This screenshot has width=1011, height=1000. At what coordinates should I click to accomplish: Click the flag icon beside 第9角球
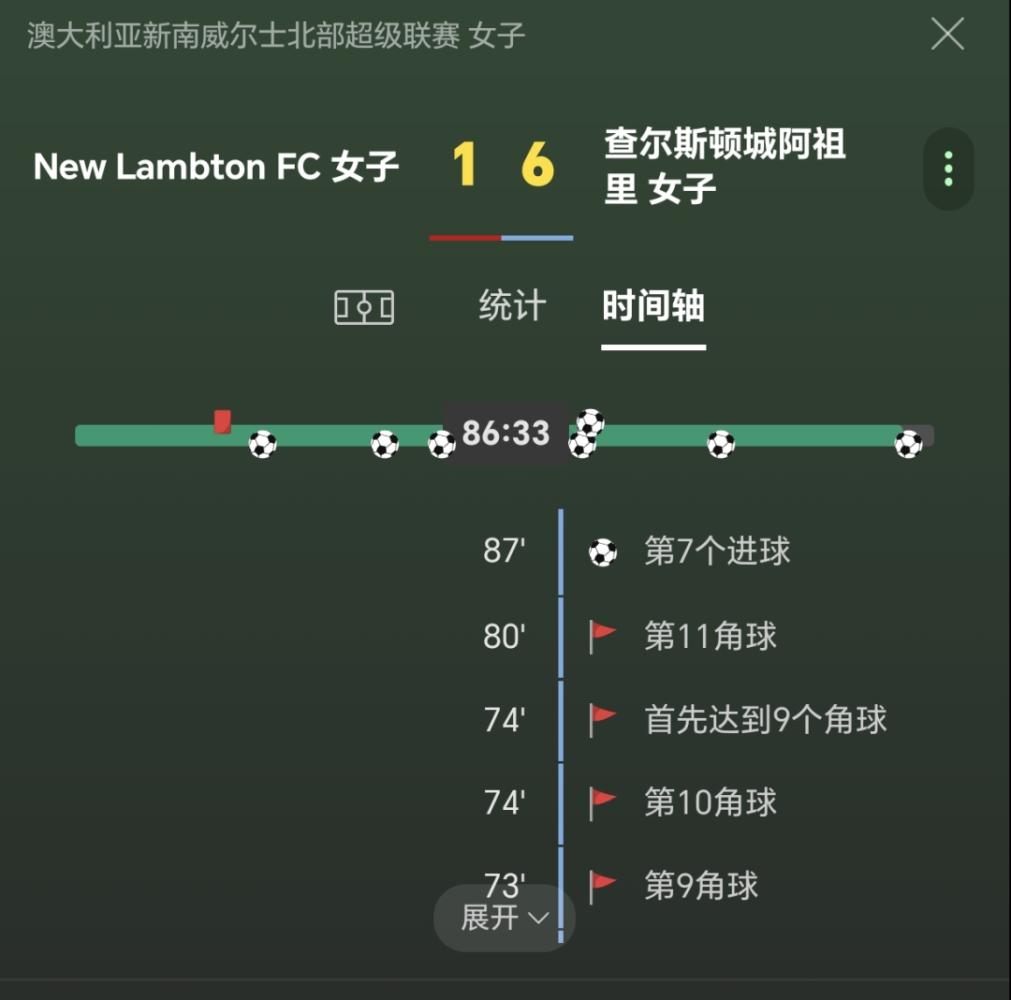point(602,885)
